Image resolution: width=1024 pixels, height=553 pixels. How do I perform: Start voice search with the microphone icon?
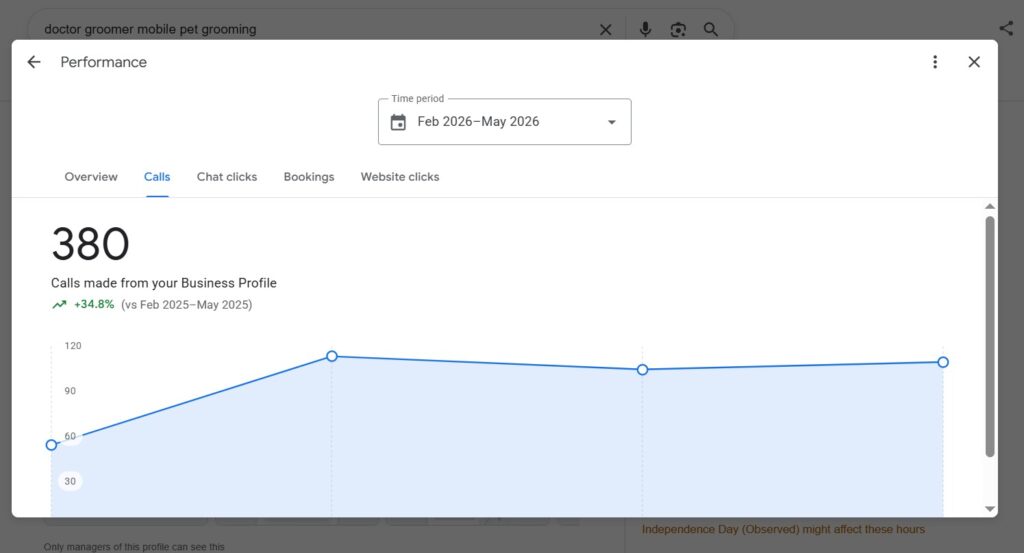point(645,29)
